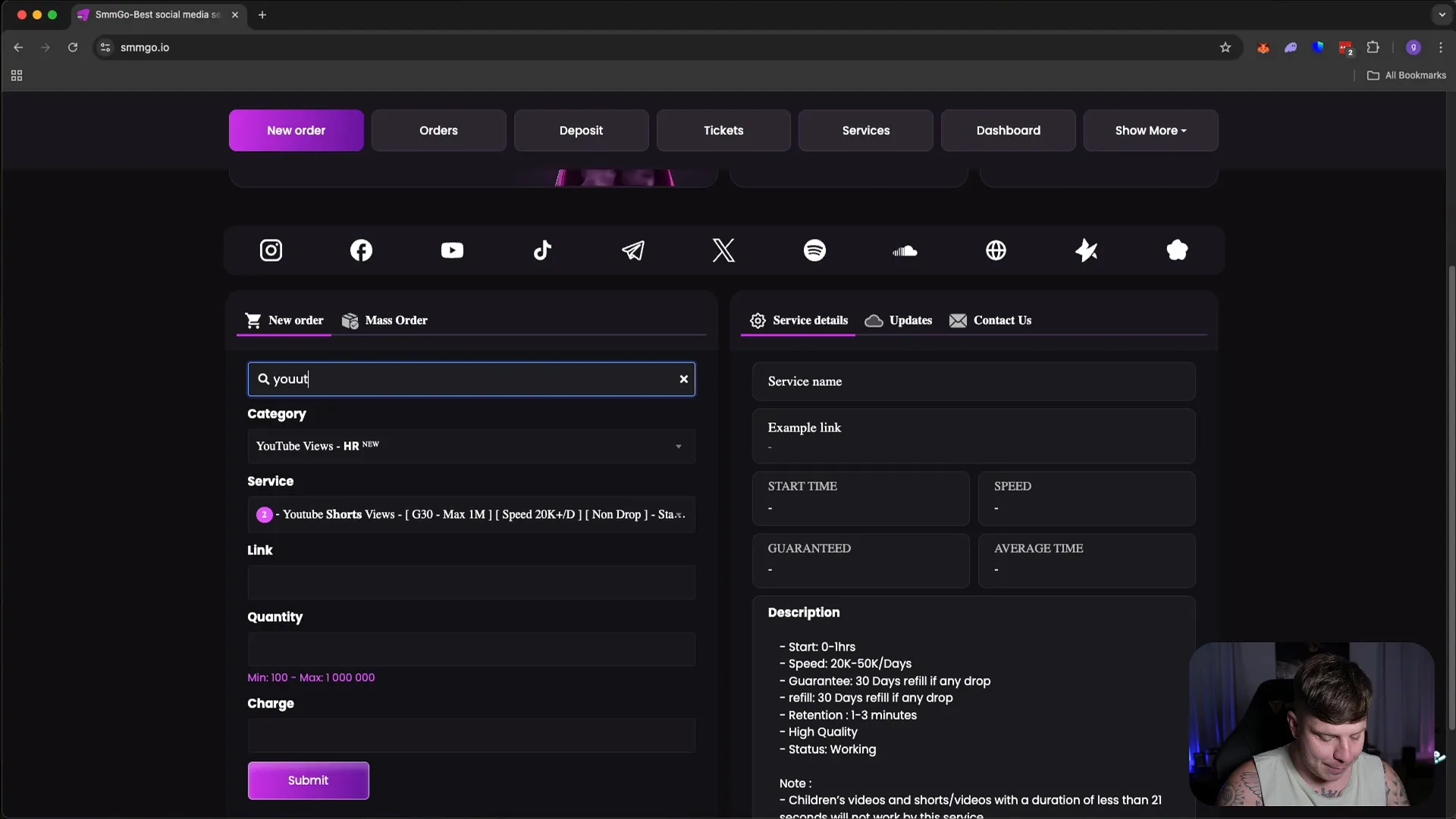
Task: Click the red extension icon with badge 2
Action: pyautogui.click(x=1346, y=48)
